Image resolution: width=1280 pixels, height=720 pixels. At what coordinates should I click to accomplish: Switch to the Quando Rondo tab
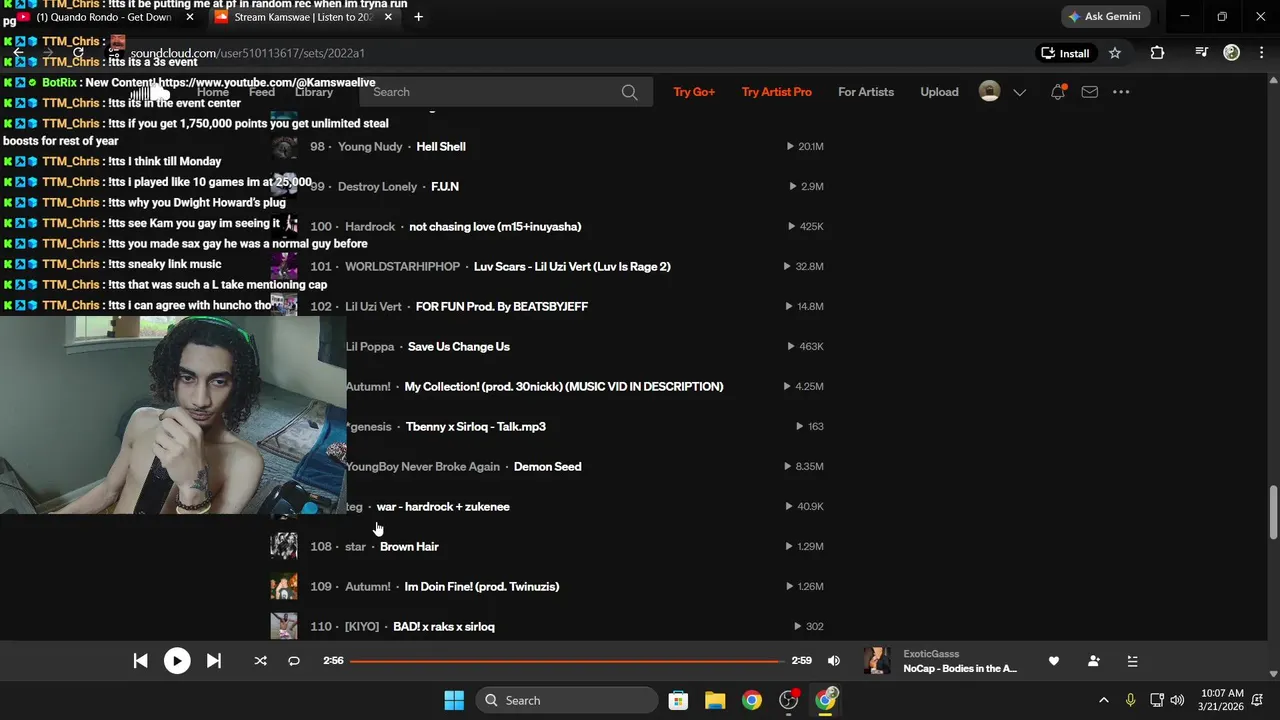[x=104, y=17]
